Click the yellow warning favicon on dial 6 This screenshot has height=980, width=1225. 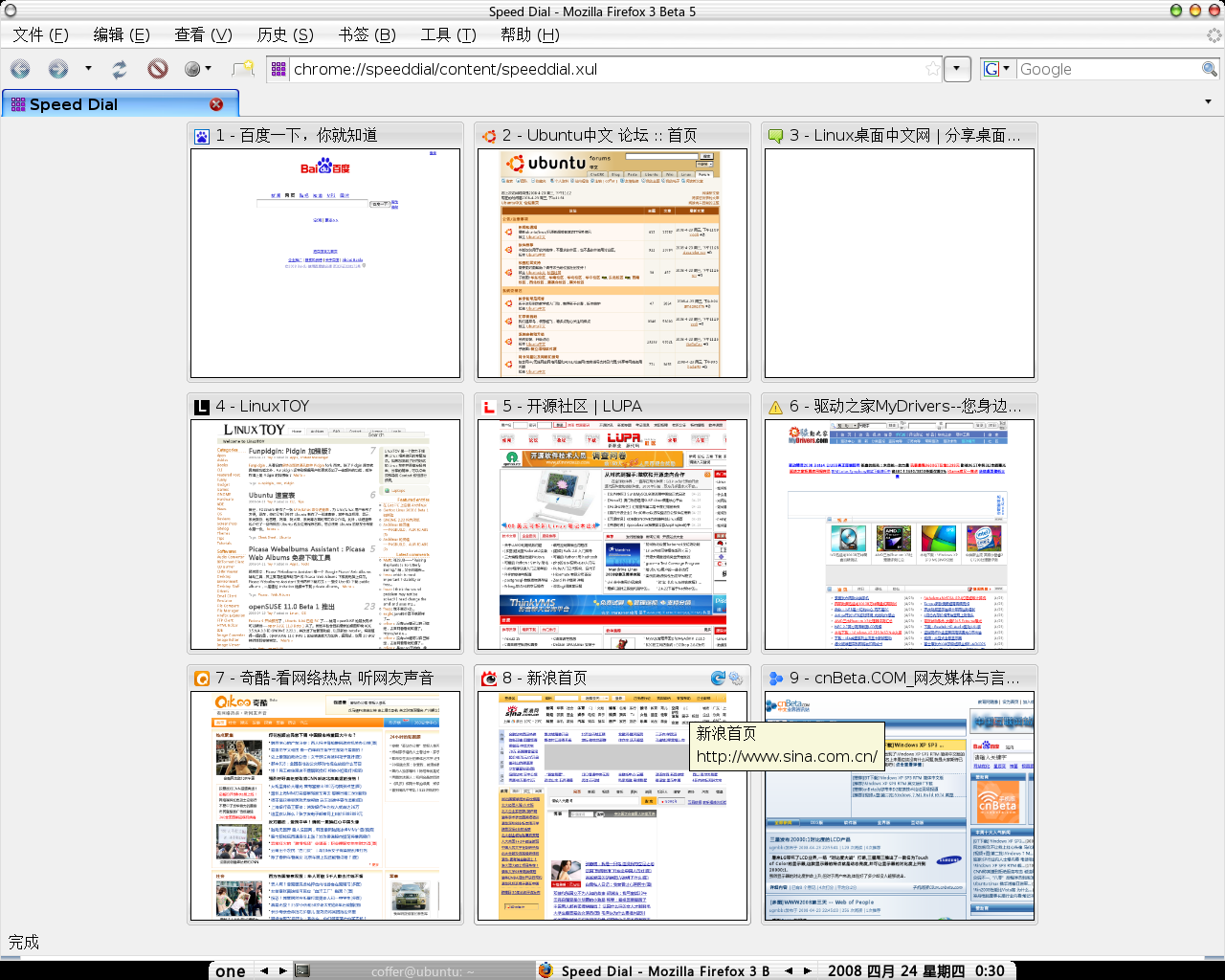[x=776, y=407]
